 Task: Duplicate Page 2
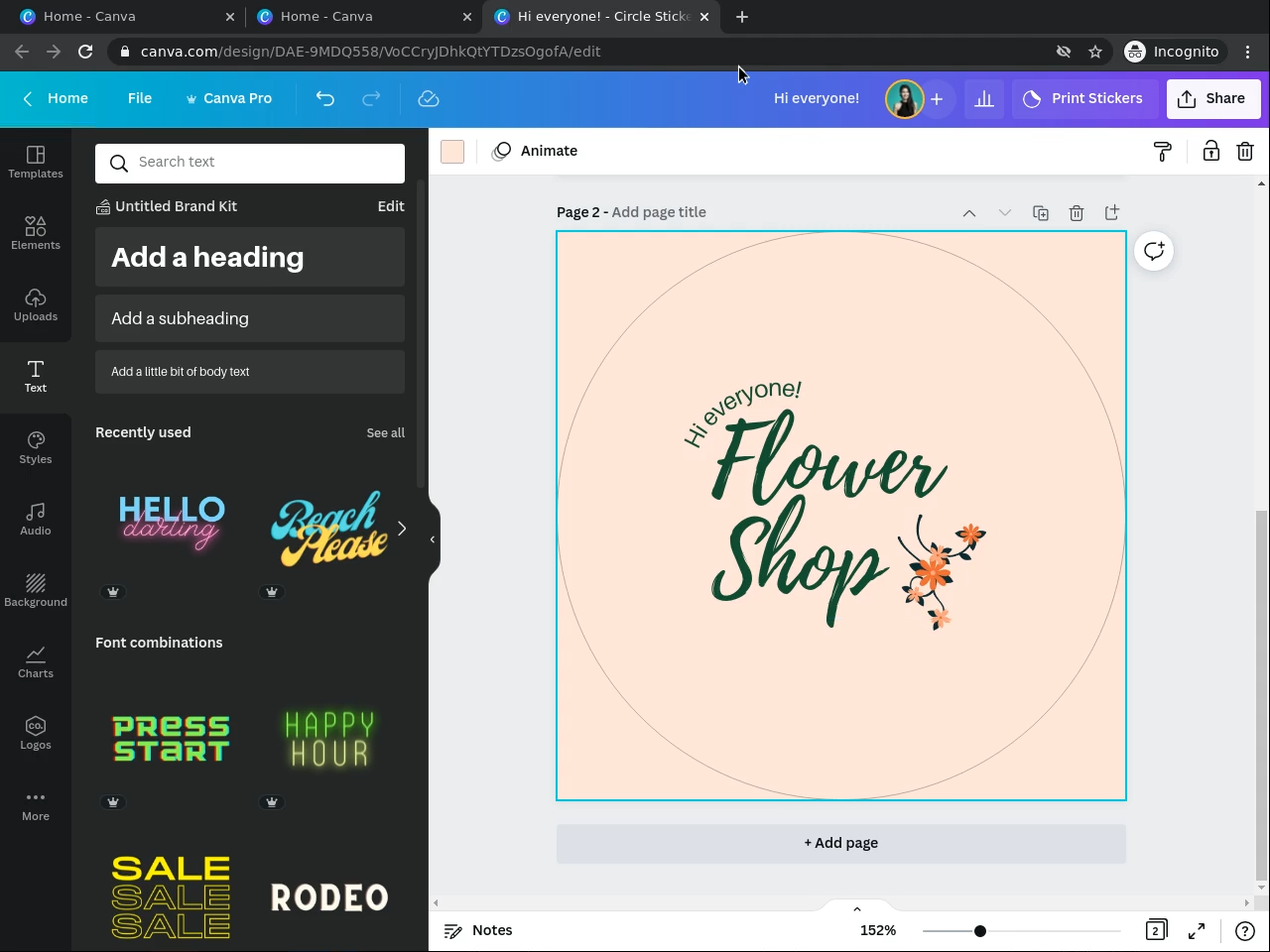pyautogui.click(x=1041, y=212)
